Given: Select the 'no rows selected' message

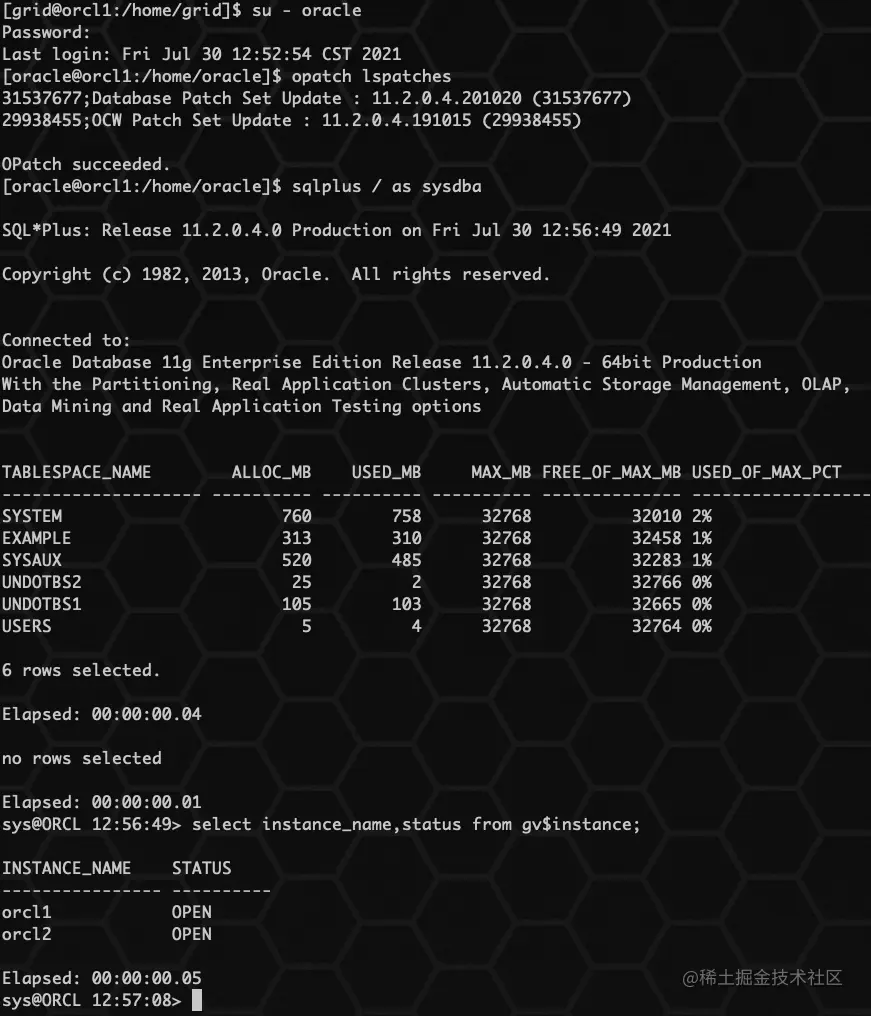Looking at the screenshot, I should click(82, 759).
